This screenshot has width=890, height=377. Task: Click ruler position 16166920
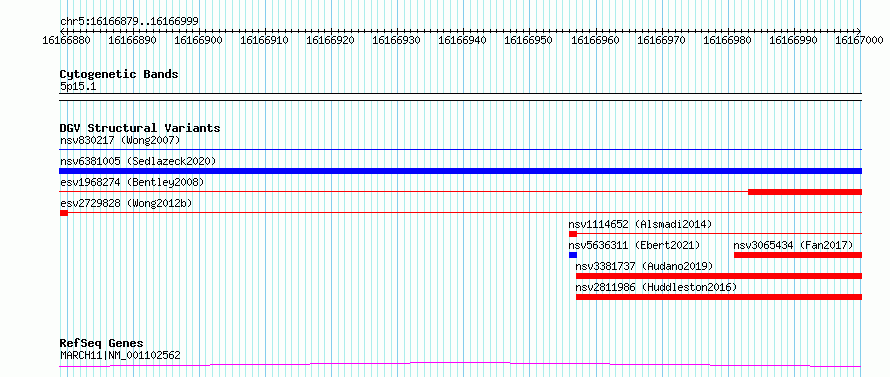coord(331,40)
